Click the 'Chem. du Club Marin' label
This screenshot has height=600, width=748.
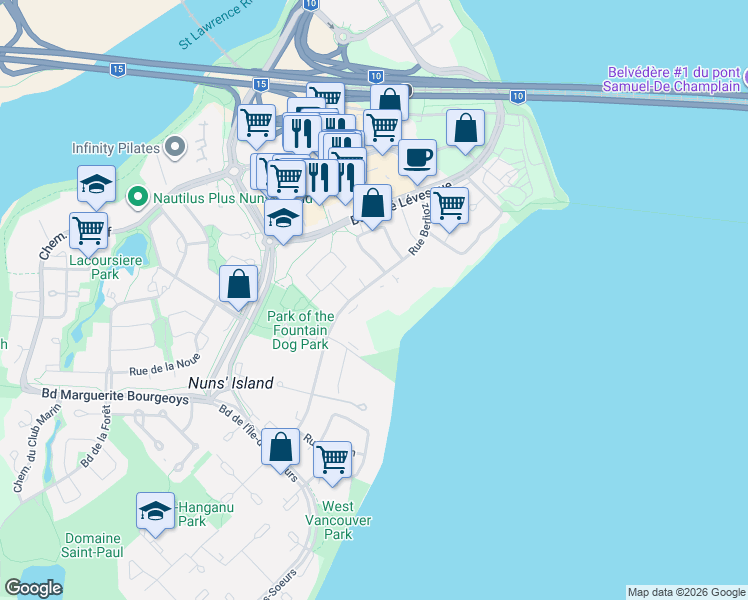click(37, 448)
